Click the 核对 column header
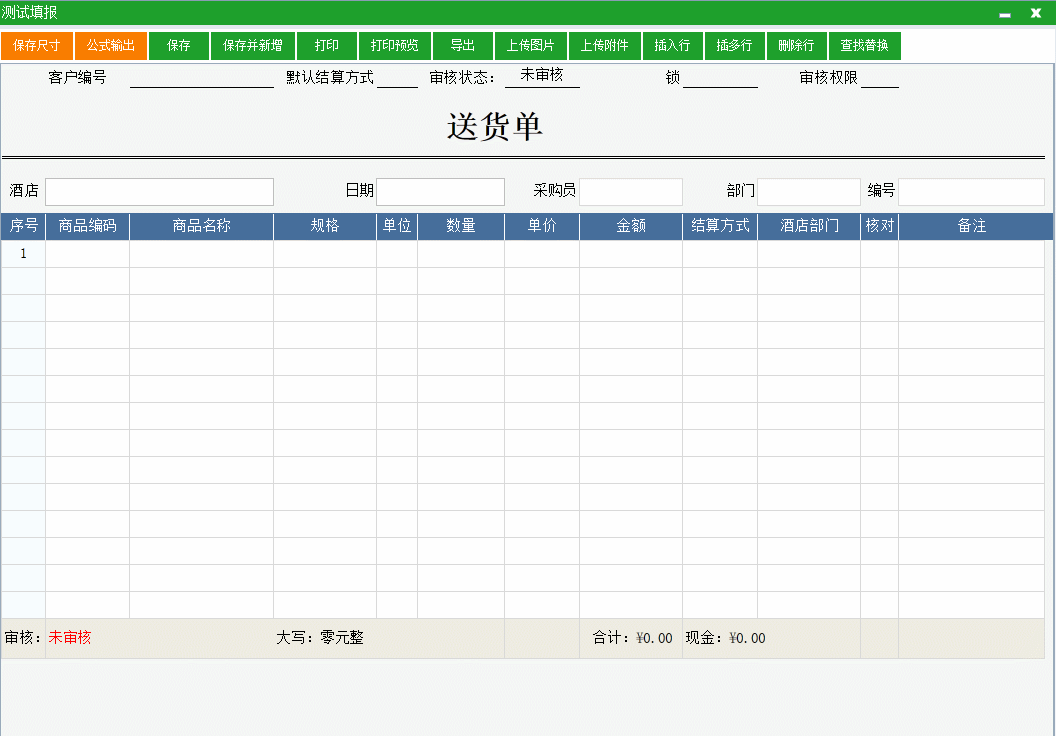The image size is (1056, 736). pos(880,226)
